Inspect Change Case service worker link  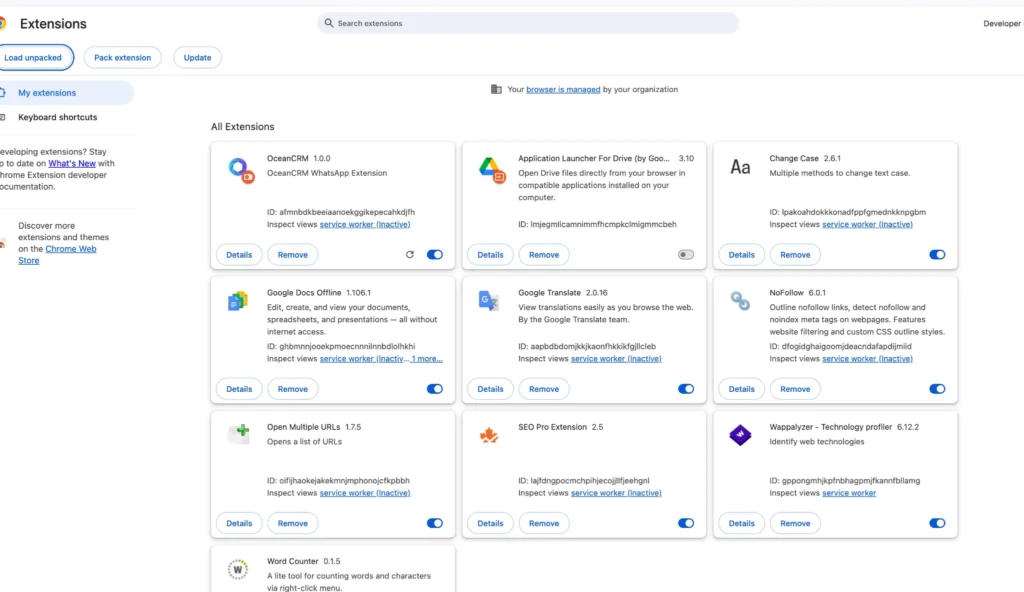[x=867, y=224]
